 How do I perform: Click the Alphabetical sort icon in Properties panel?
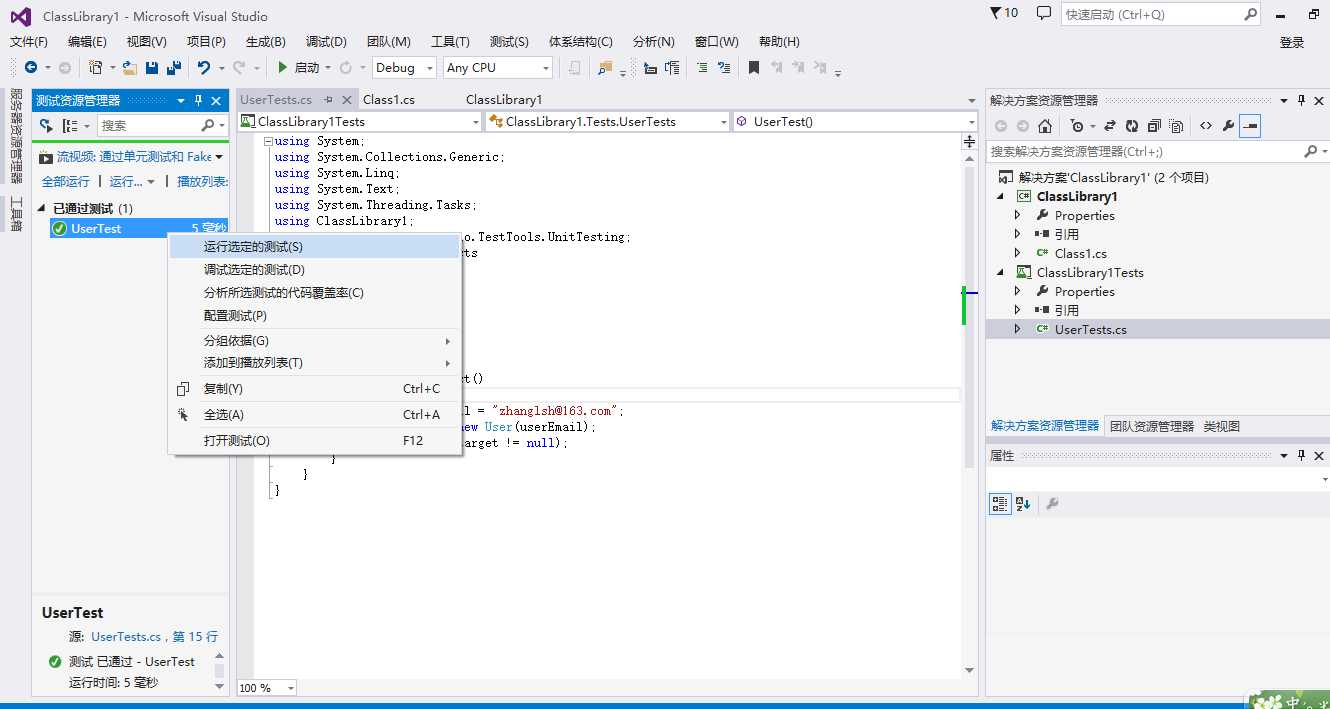point(1023,504)
